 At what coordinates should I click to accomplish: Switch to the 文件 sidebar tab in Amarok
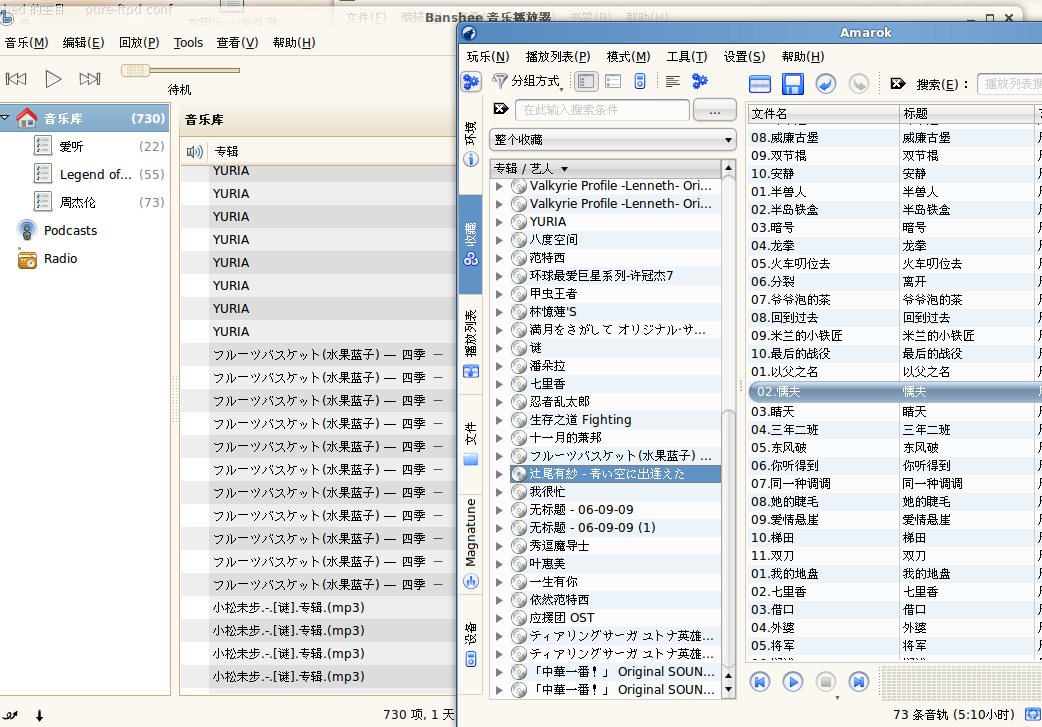click(470, 443)
